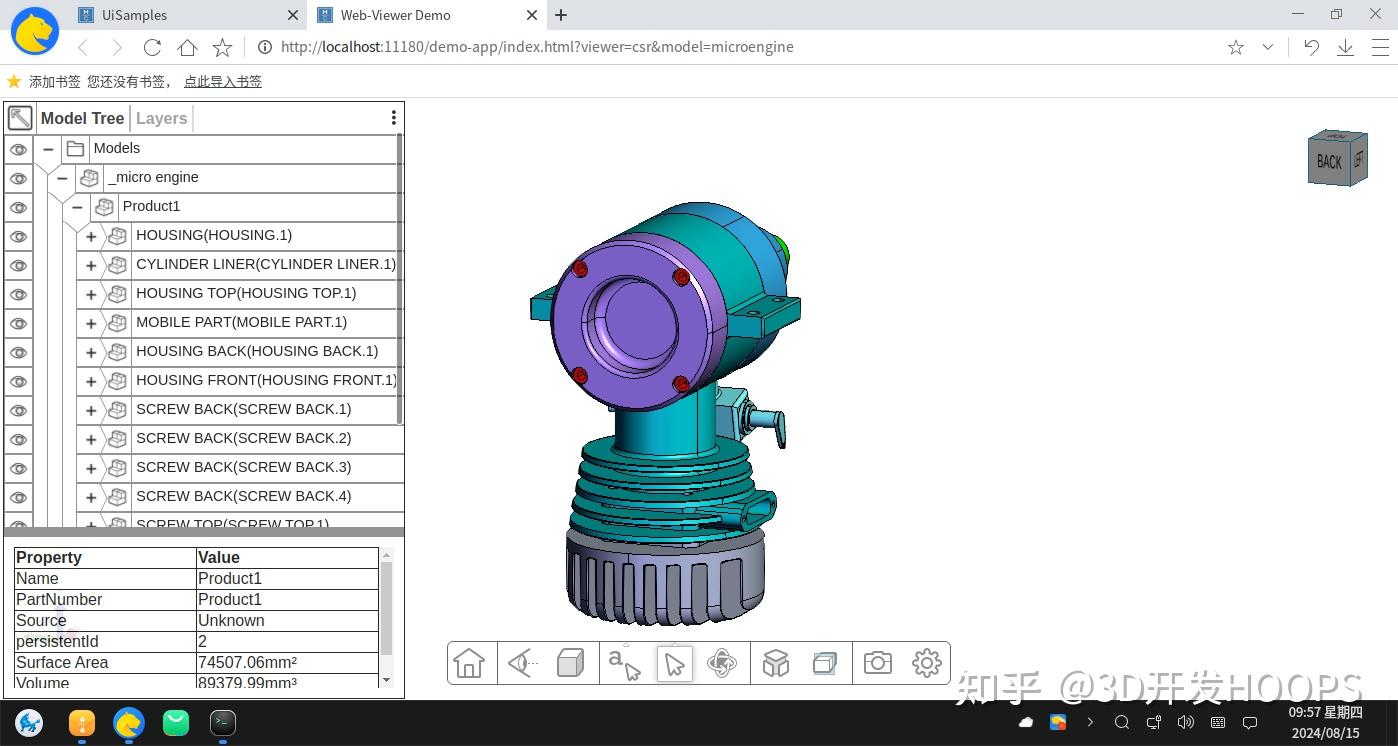Select SCREW BACK(SCREW BACK.3) tree item
1398x746 pixels.
point(244,467)
